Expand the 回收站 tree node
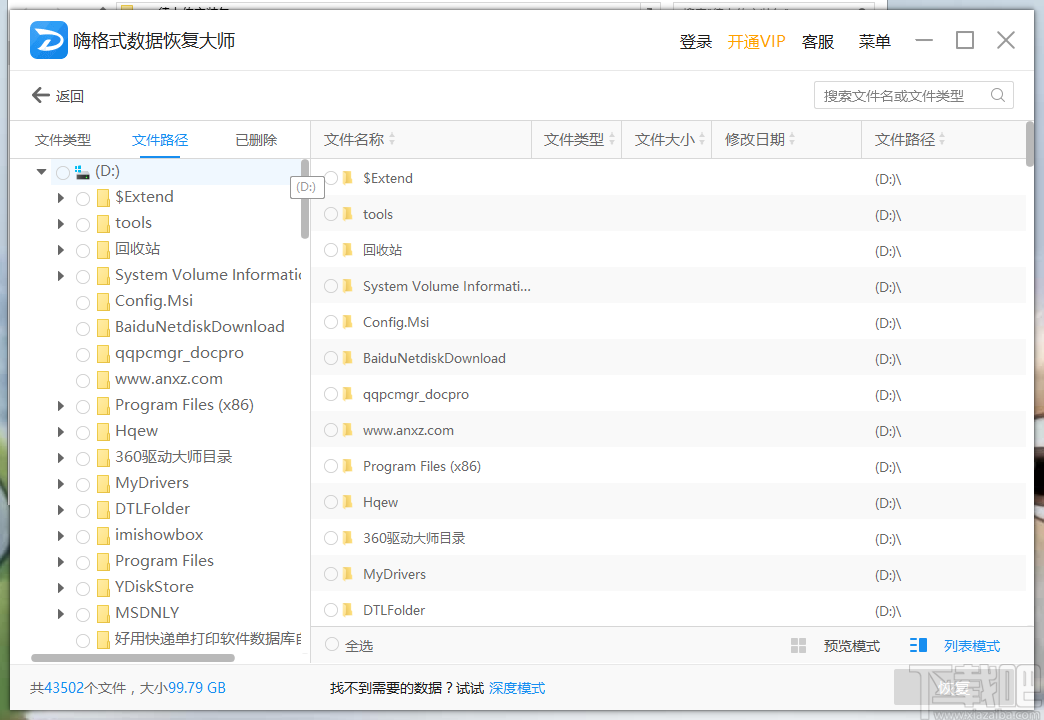 coord(61,250)
